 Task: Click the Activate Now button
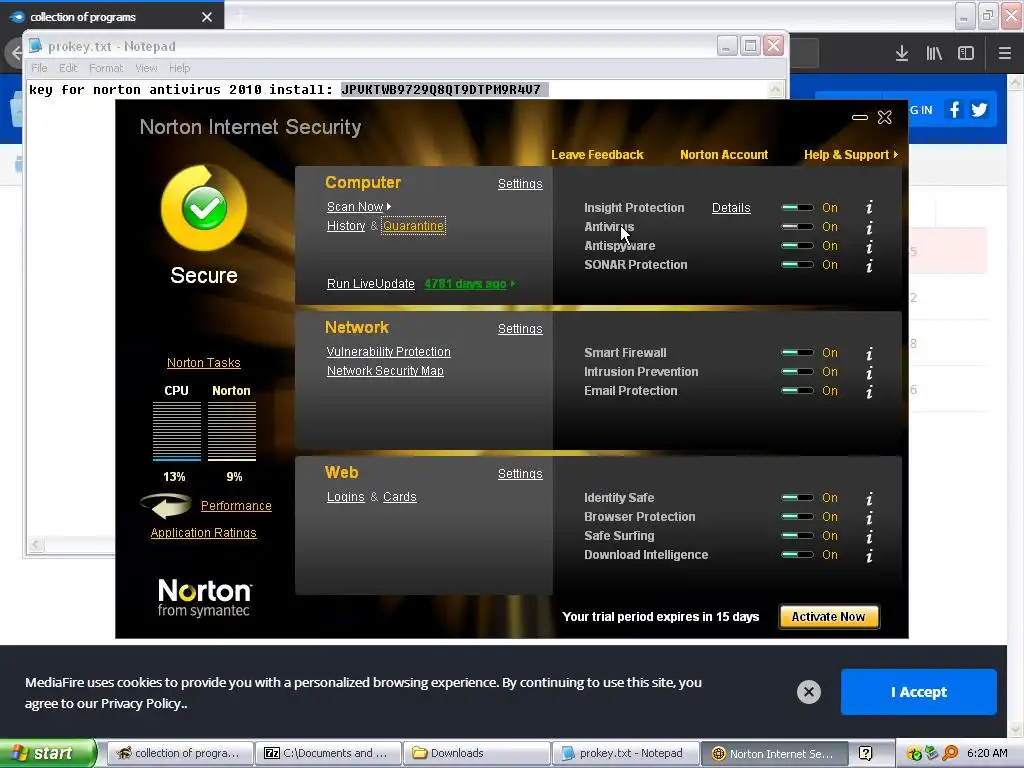click(x=828, y=617)
